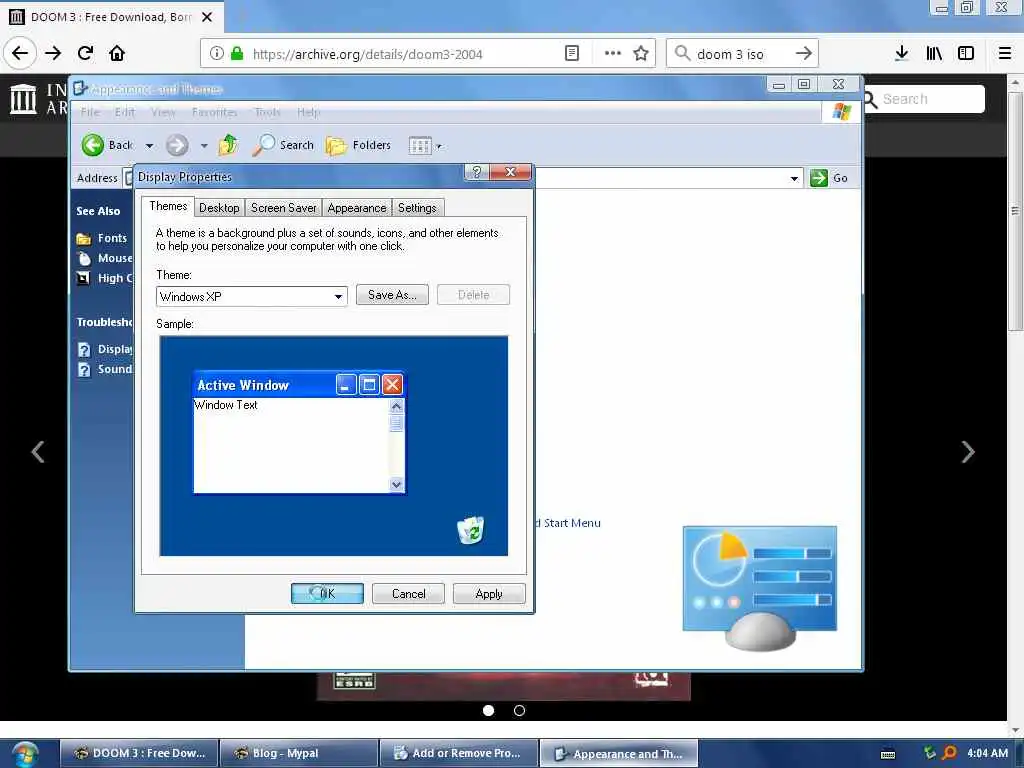Toggle the Folders pane

[358, 145]
